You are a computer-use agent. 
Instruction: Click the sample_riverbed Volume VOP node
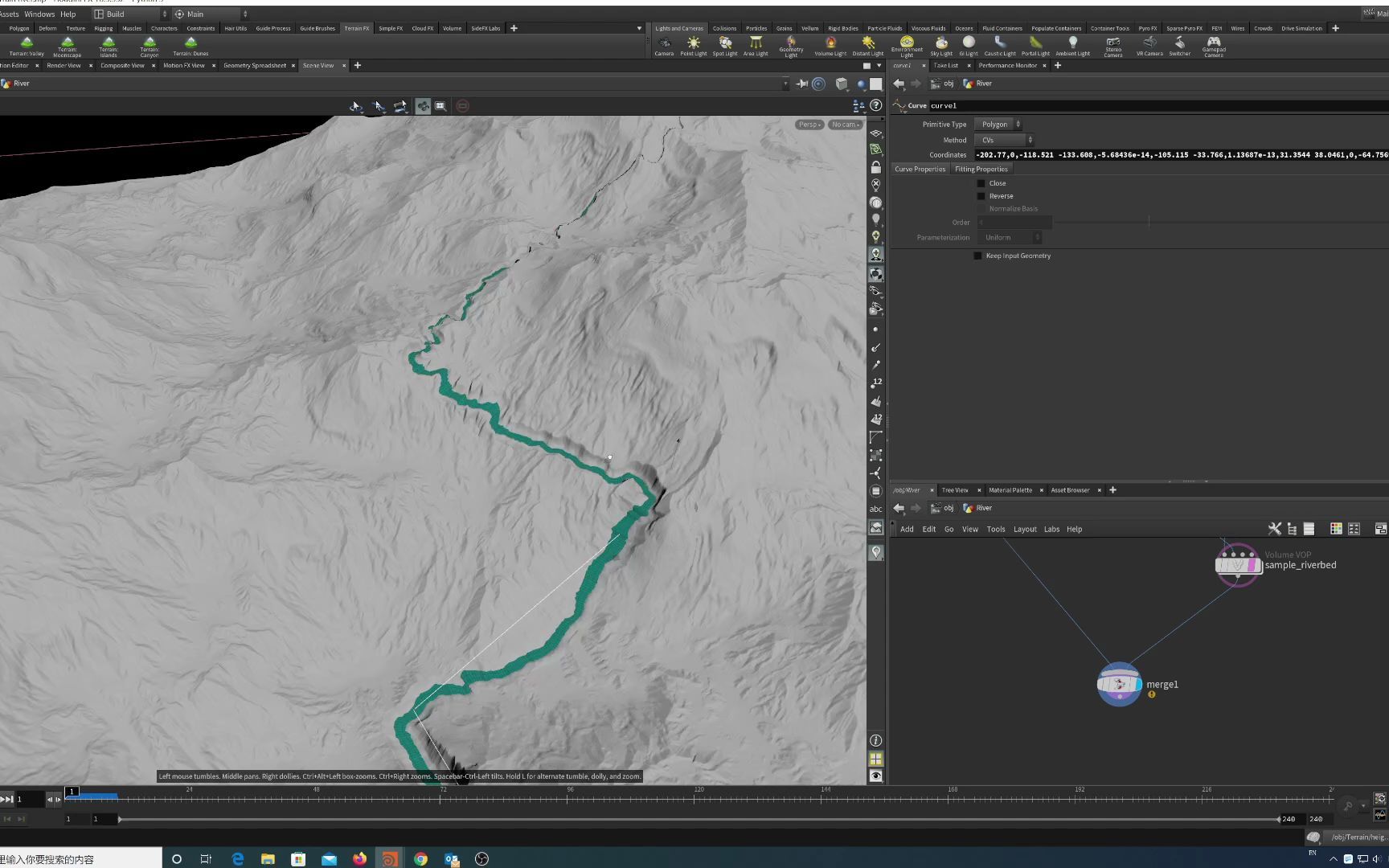(x=1238, y=564)
